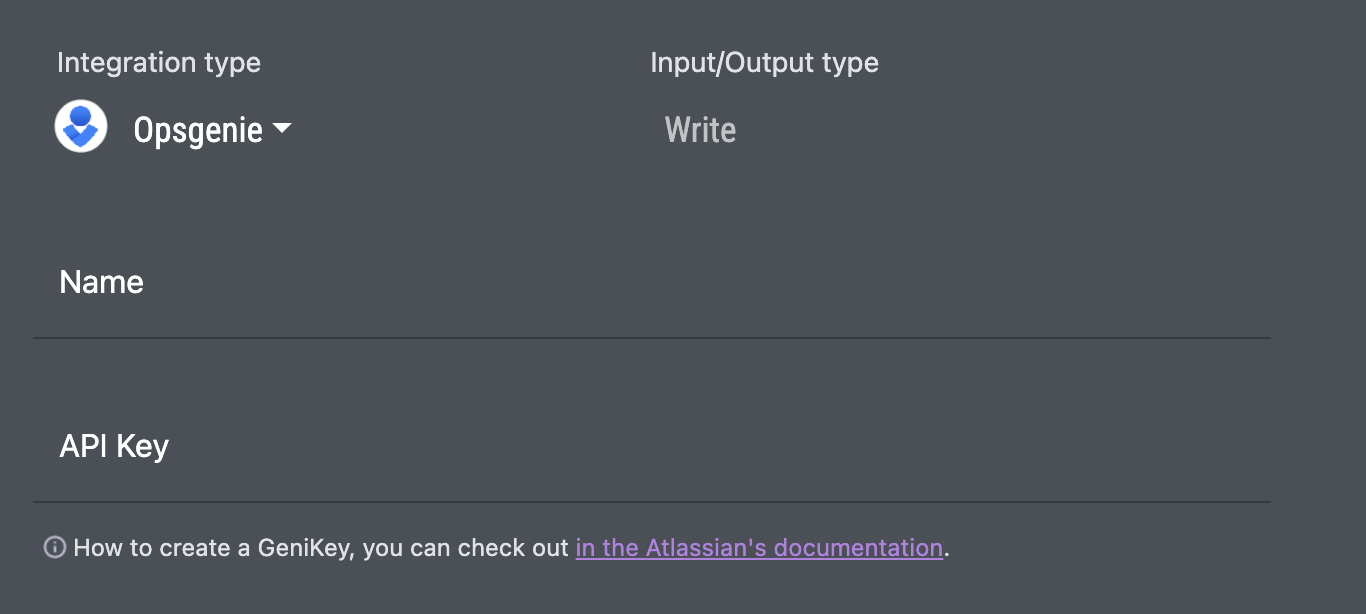This screenshot has width=1366, height=614.
Task: Click the info icon beside GeniKey hint
Action: click(55, 548)
